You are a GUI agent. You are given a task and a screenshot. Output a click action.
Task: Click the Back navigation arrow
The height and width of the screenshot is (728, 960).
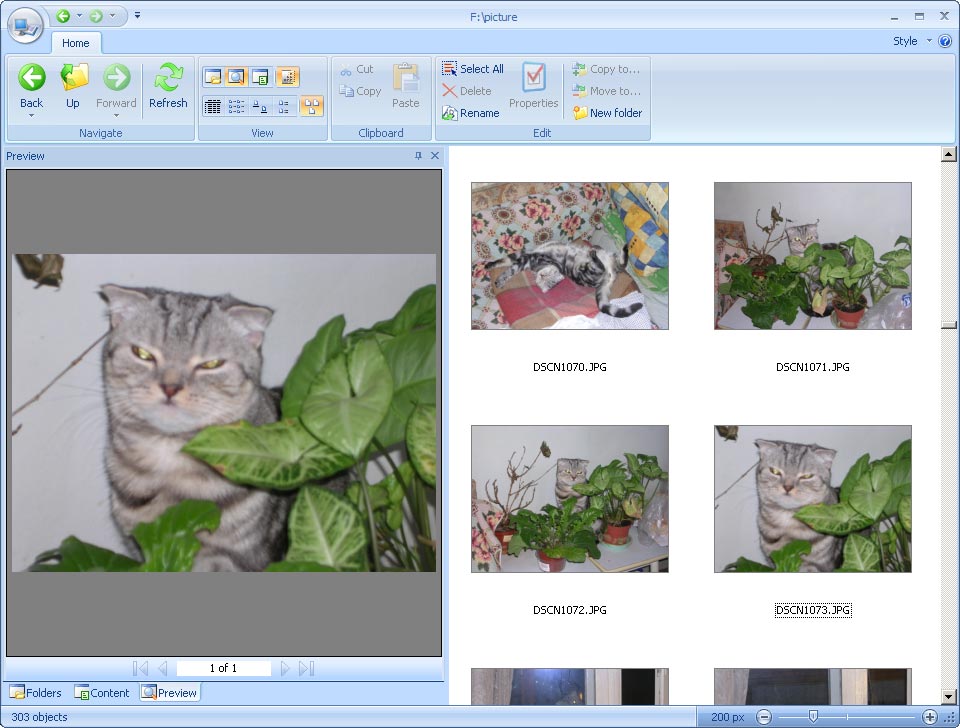coord(32,80)
